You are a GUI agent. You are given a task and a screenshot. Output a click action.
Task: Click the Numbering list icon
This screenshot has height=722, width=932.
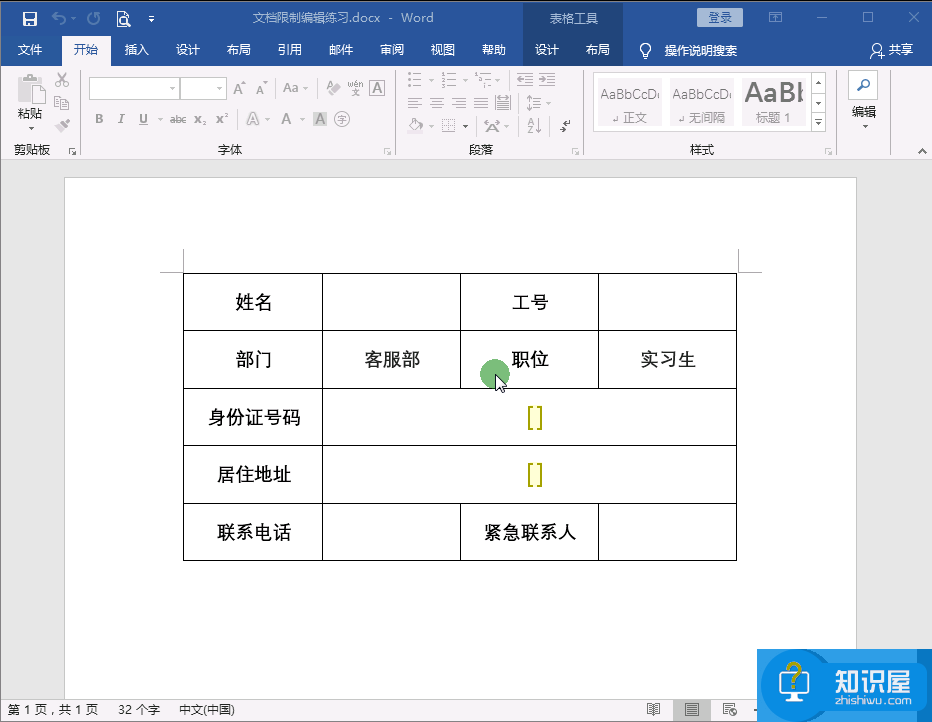[x=449, y=79]
